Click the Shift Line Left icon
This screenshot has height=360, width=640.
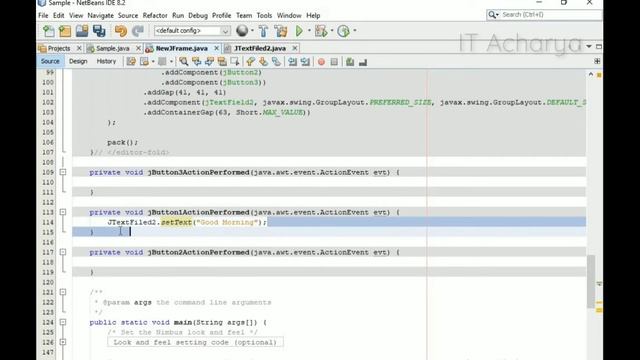[292, 62]
